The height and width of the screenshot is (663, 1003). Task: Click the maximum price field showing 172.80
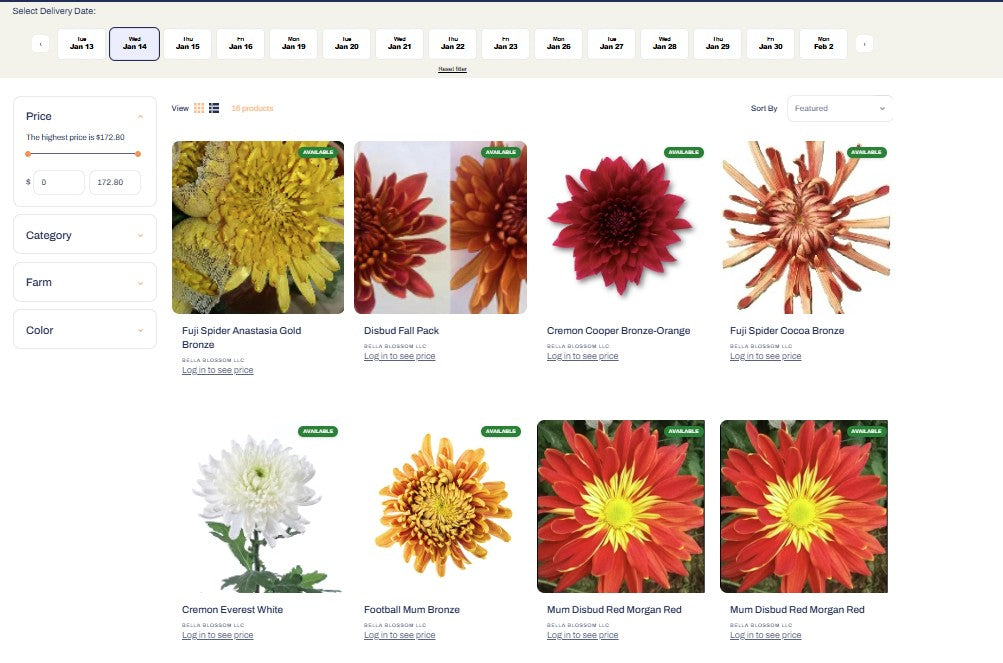click(x=114, y=182)
